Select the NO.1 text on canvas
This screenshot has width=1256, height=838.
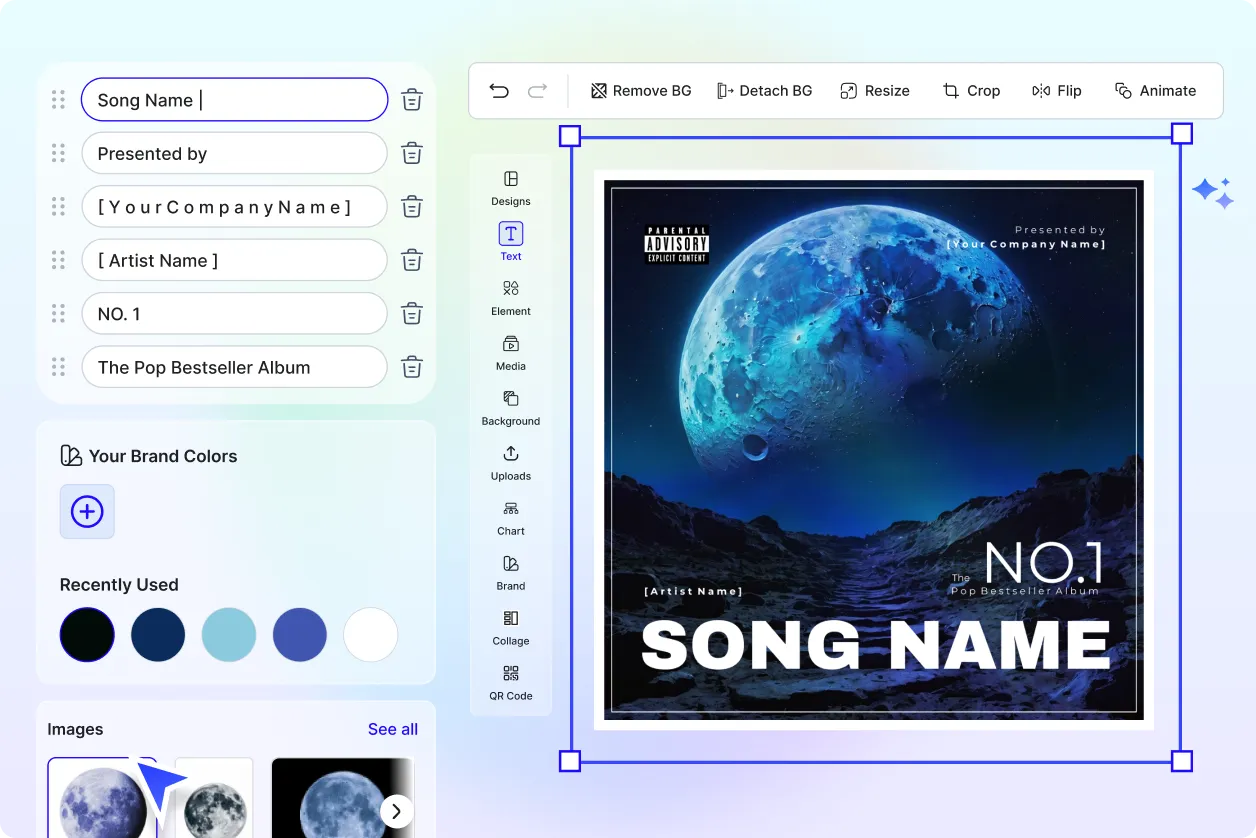click(x=1044, y=563)
